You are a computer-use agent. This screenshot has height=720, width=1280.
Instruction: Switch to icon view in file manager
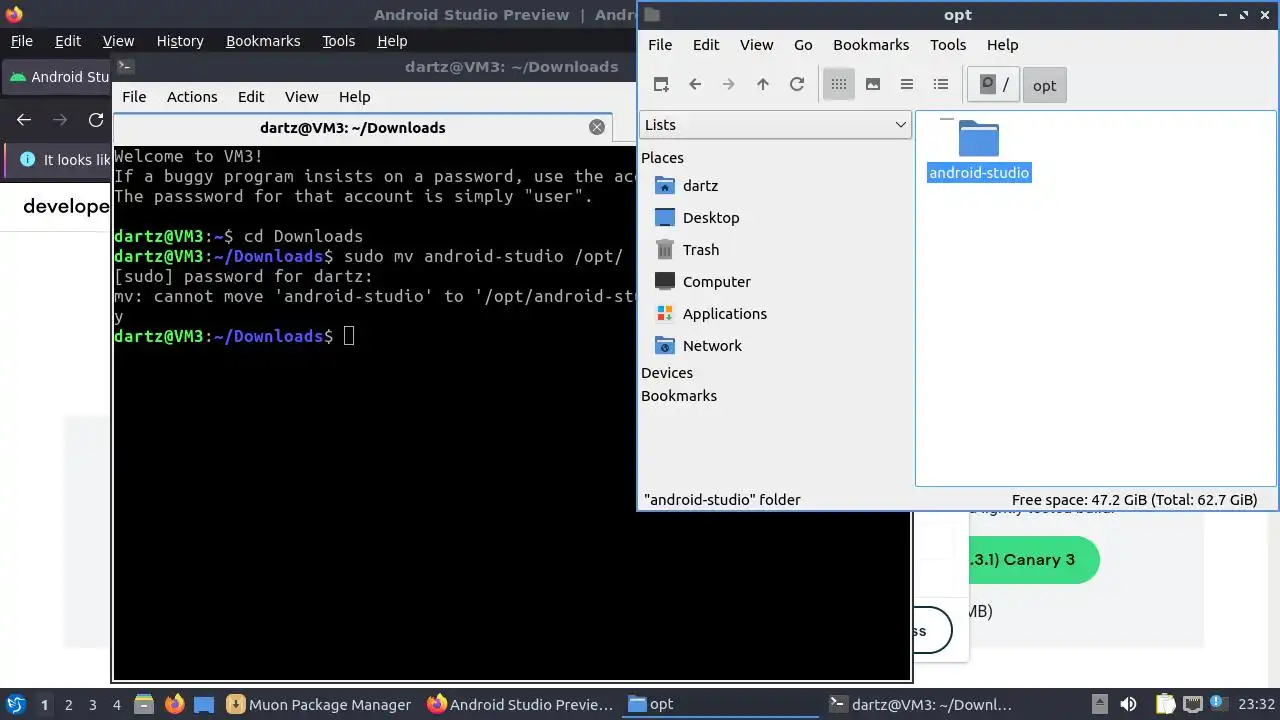pyautogui.click(x=839, y=84)
